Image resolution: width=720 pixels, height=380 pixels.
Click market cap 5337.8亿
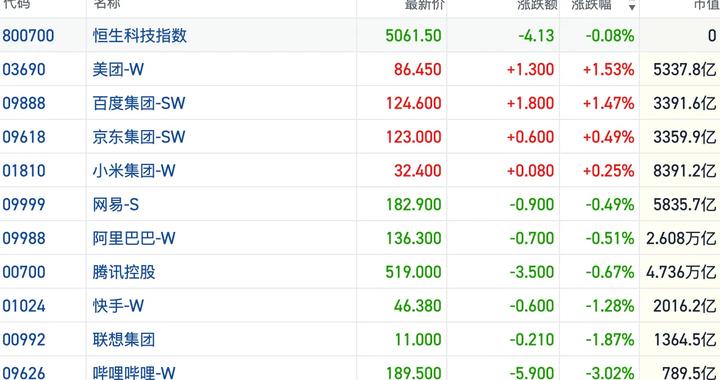tap(685, 69)
